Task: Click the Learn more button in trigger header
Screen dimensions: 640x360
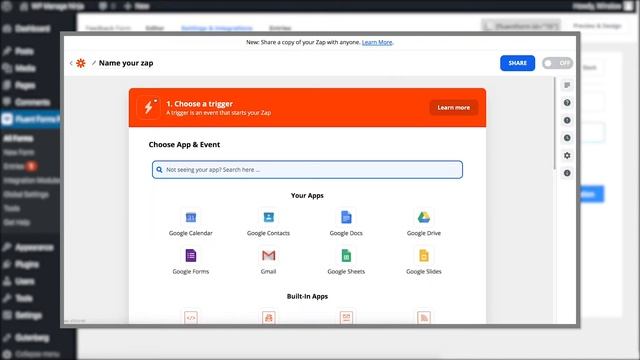Action: (453, 107)
